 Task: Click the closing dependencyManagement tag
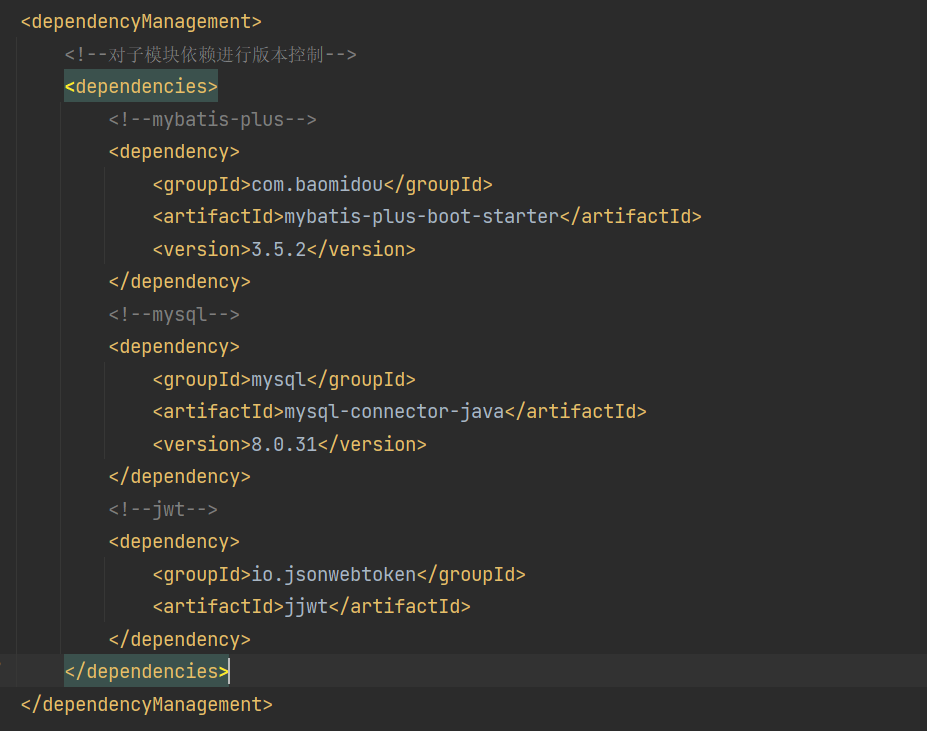[x=146, y=704]
